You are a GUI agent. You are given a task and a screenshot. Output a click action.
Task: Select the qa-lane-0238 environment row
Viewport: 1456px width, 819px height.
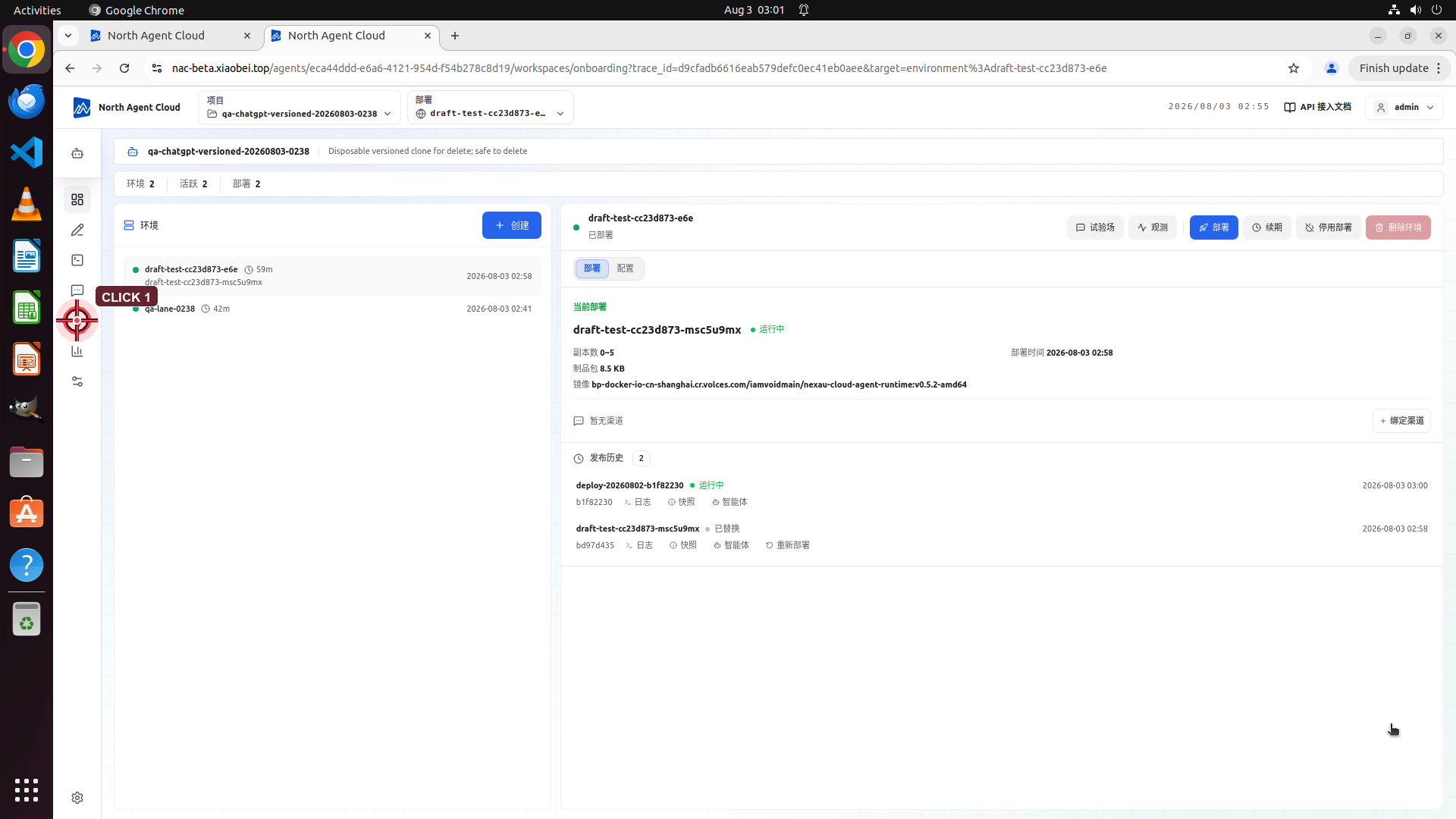click(332, 309)
